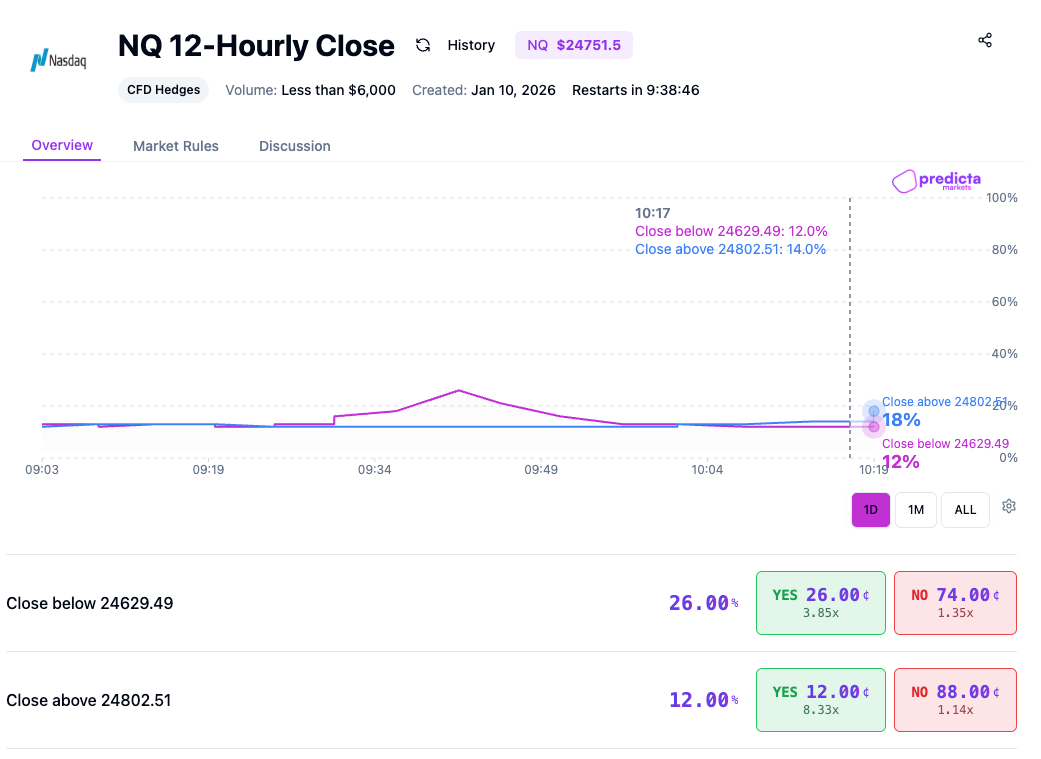Image resolution: width=1041 pixels, height=759 pixels.
Task: Toggle the 1M chart range
Action: pos(915,510)
